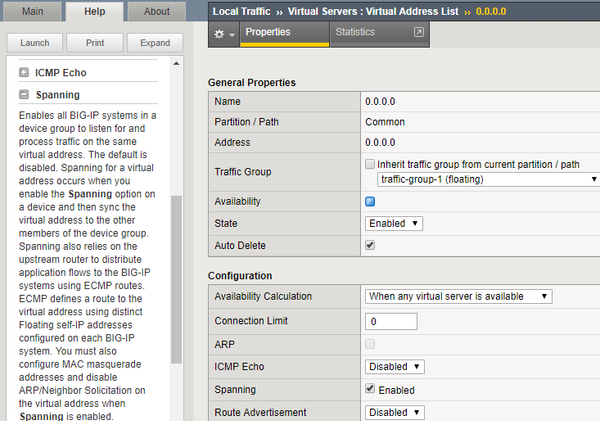600x421 pixels.
Task: Click the Connection Limit label
Action: coord(251,321)
